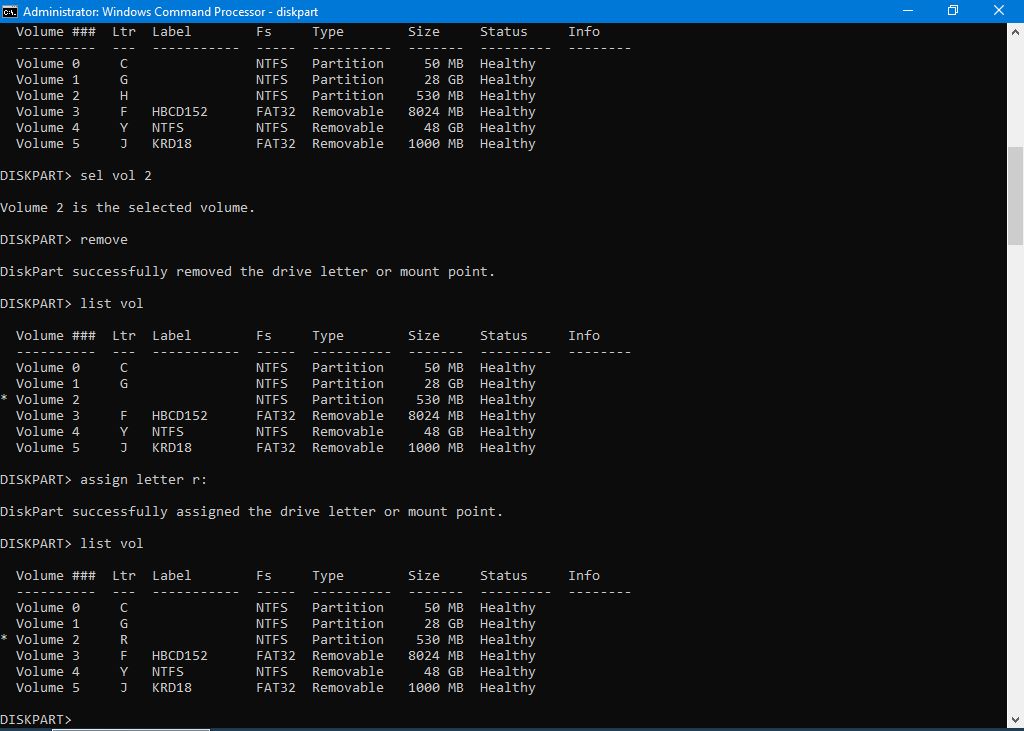Viewport: 1024px width, 731px height.
Task: Click KRD18 label in the bottom volume table
Action: 172,688
